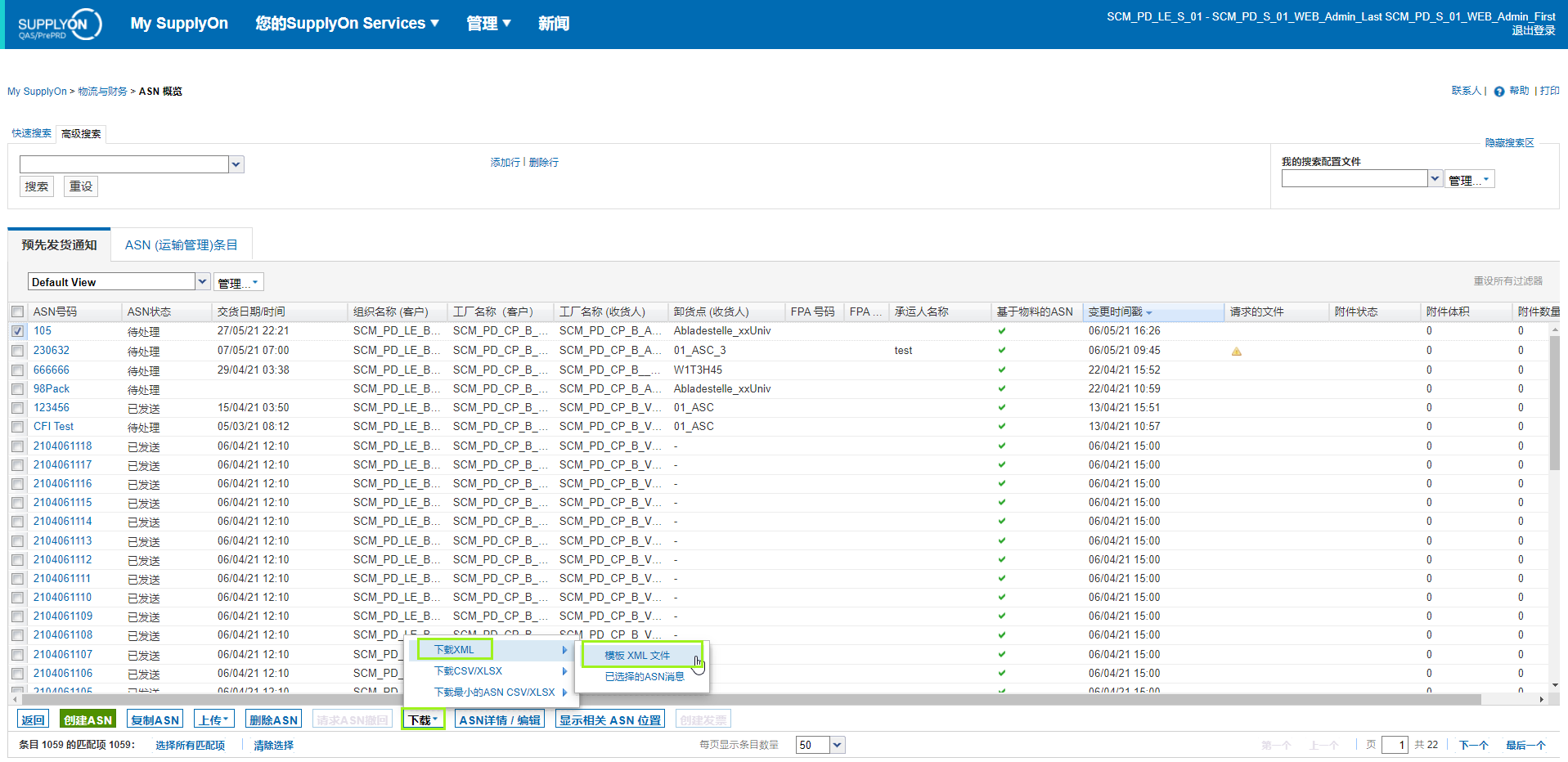Open Default View dropdown arrow
The image size is (1568, 762).
click(203, 282)
